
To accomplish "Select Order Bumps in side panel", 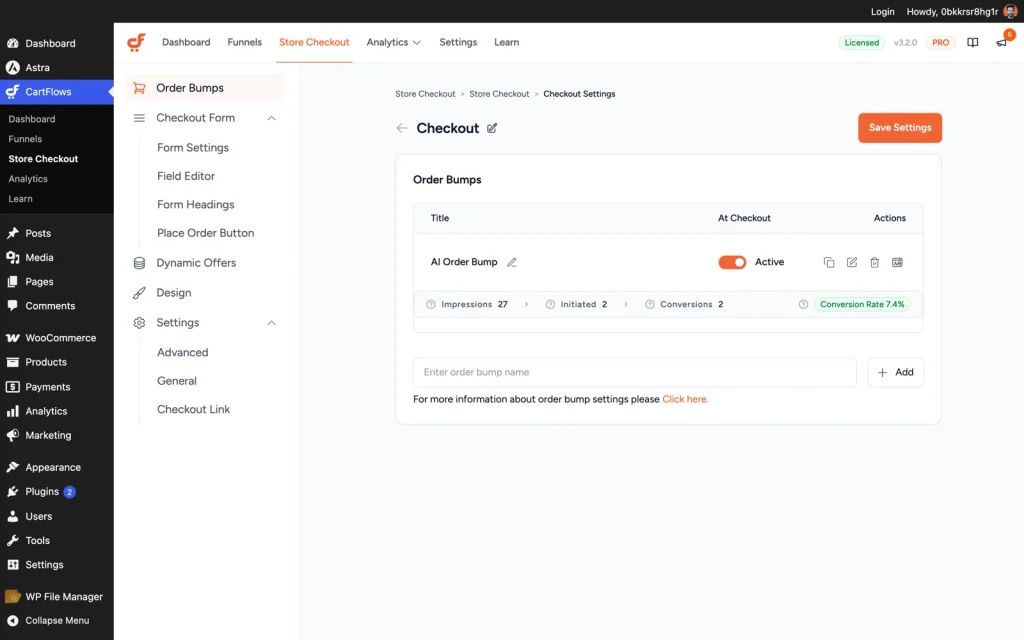I will (205, 88).
